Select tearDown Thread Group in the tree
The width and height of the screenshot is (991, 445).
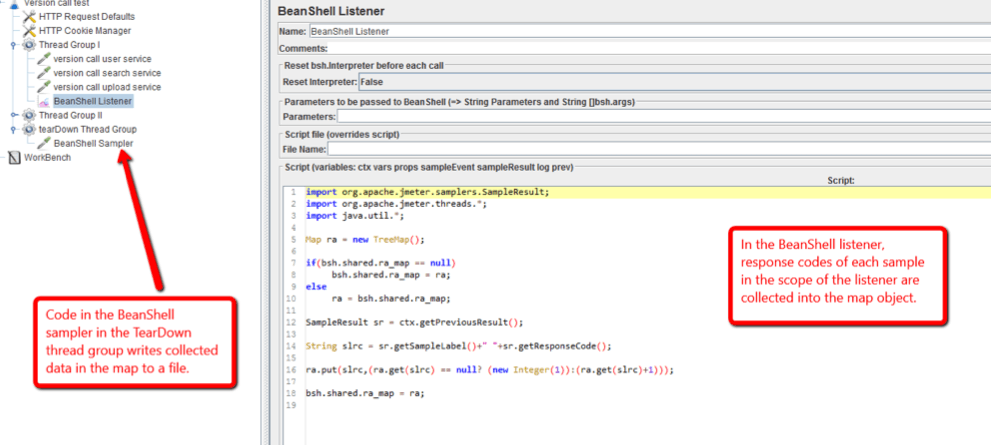point(87,130)
